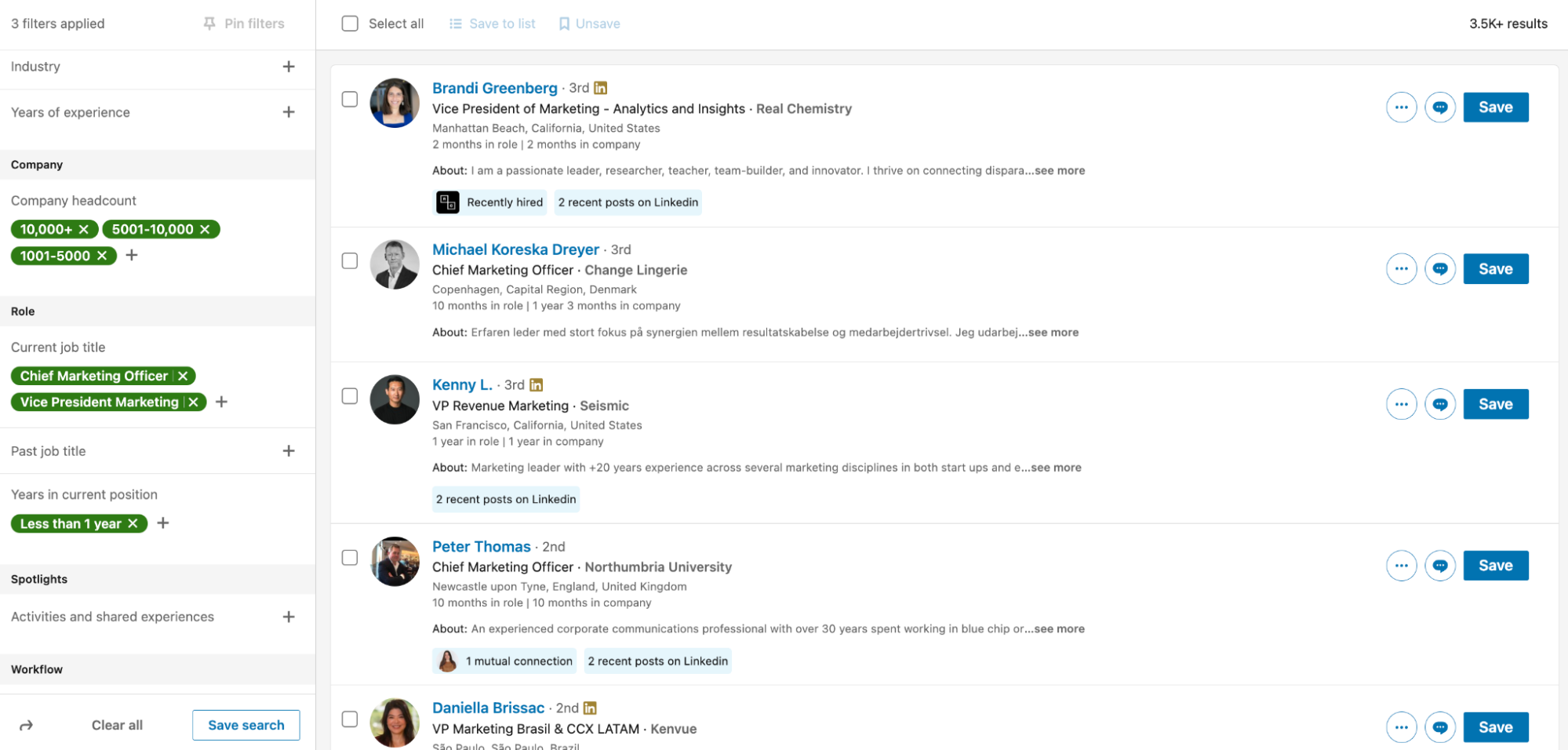Save Kenny L. as a lead

tap(1496, 404)
